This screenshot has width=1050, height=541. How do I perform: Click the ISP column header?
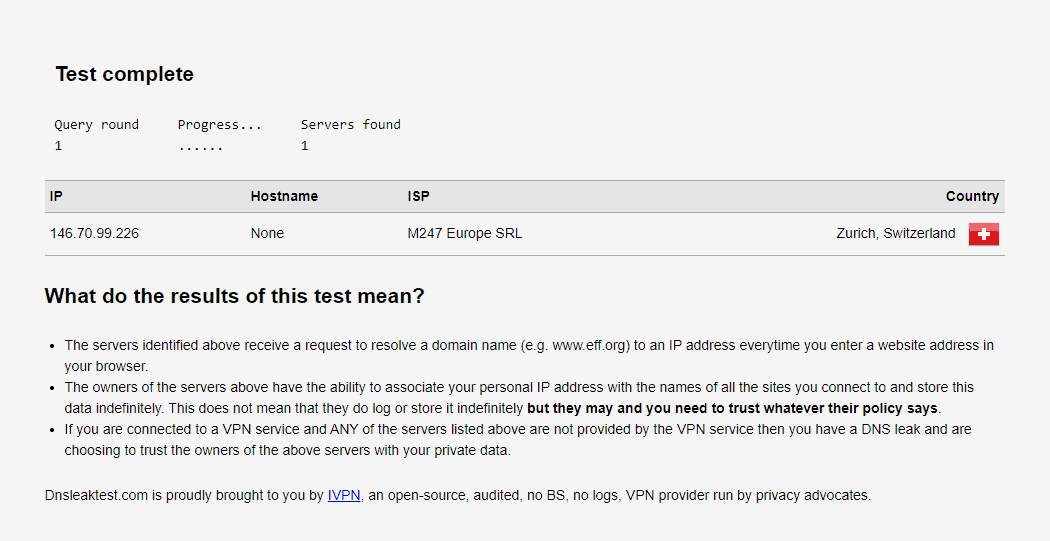(419, 196)
